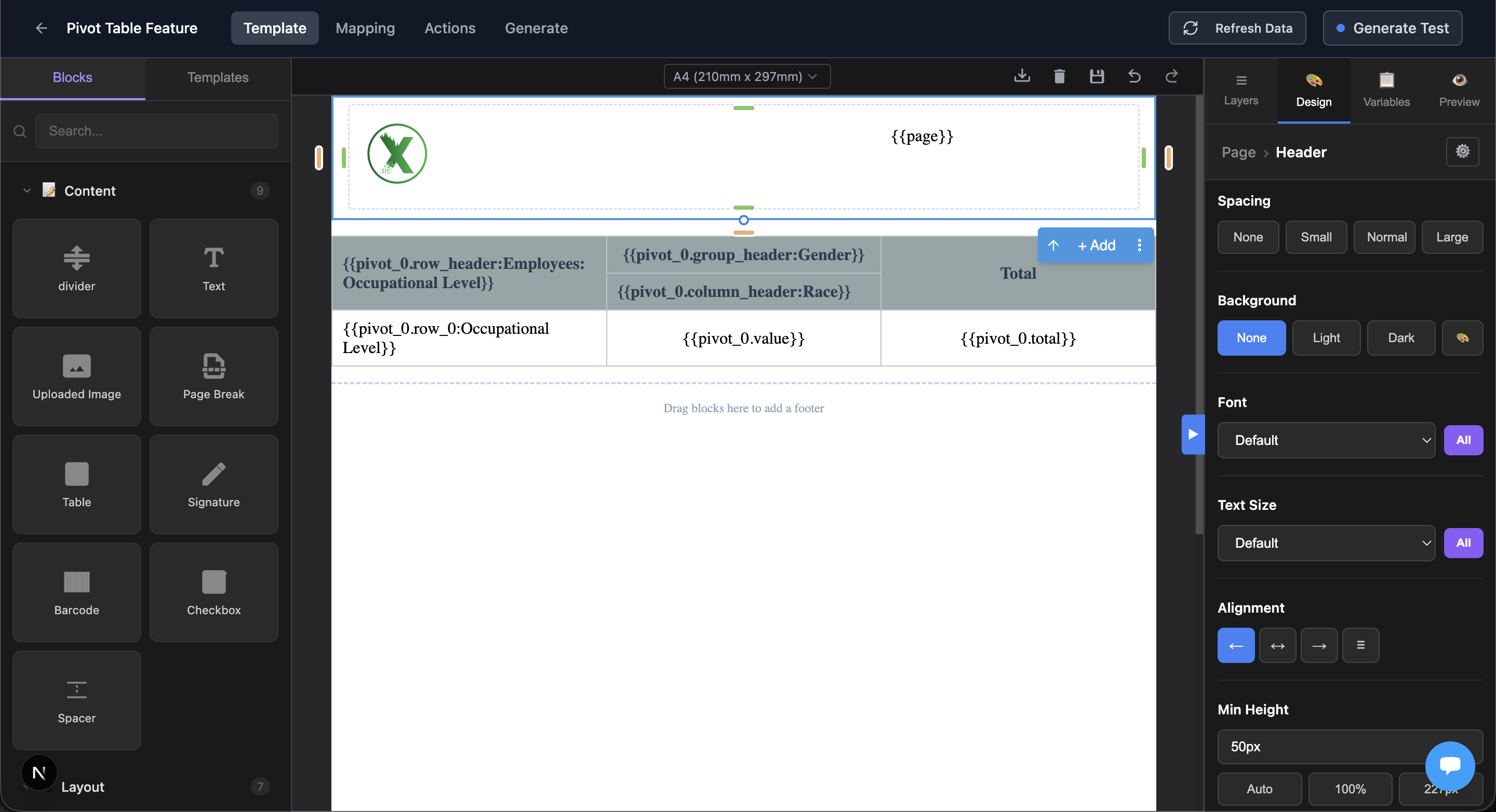
Task: Open header settings gear icon
Action: [x=1462, y=152]
